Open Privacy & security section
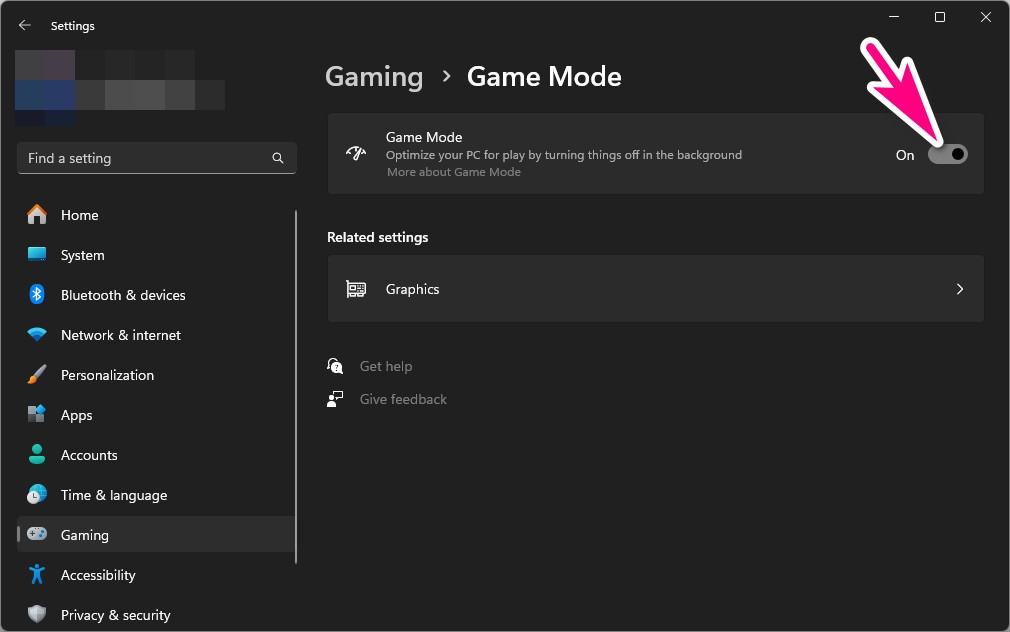This screenshot has width=1010, height=632. 115,615
